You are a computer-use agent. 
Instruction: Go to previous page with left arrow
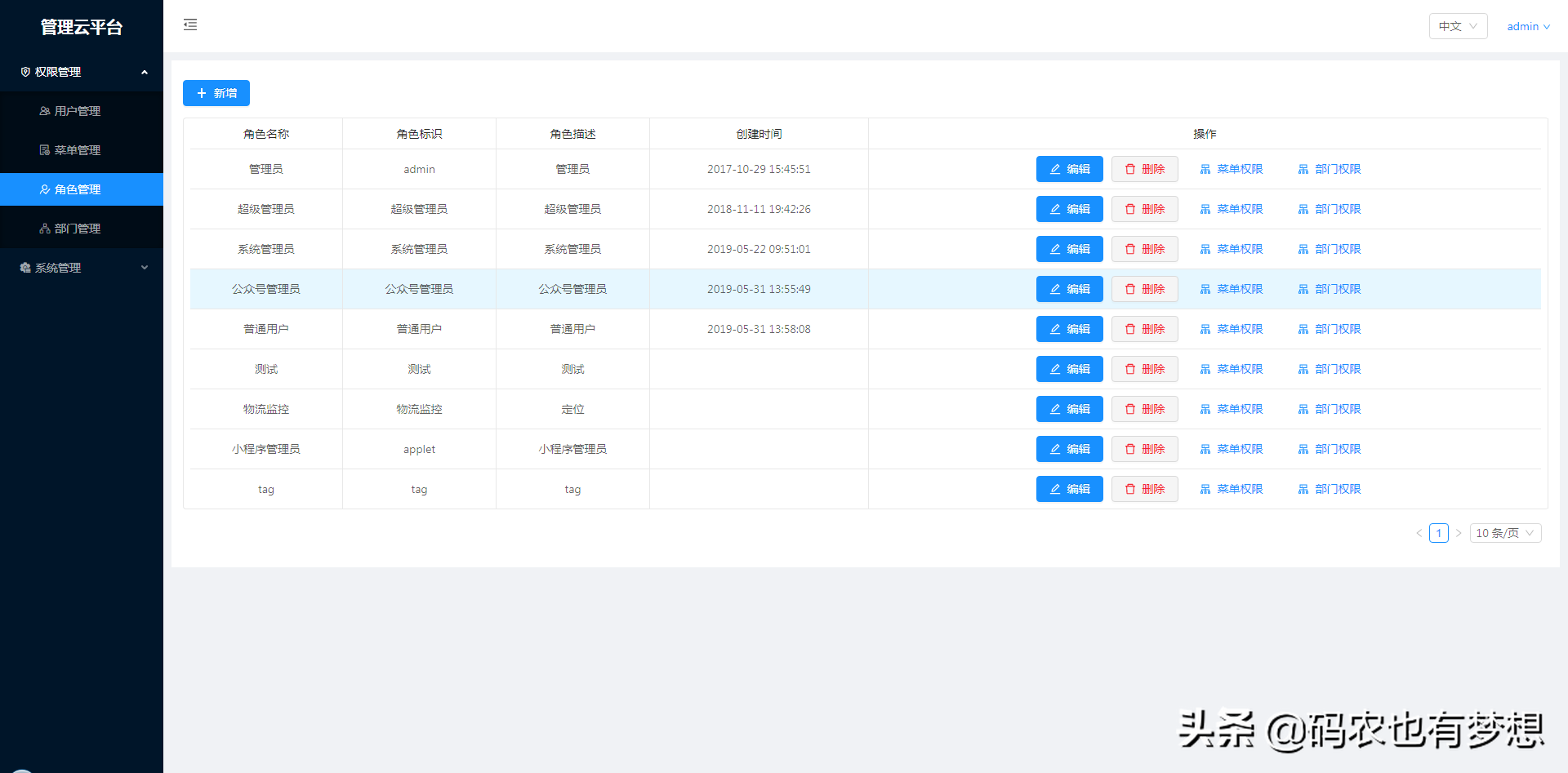coord(1419,533)
